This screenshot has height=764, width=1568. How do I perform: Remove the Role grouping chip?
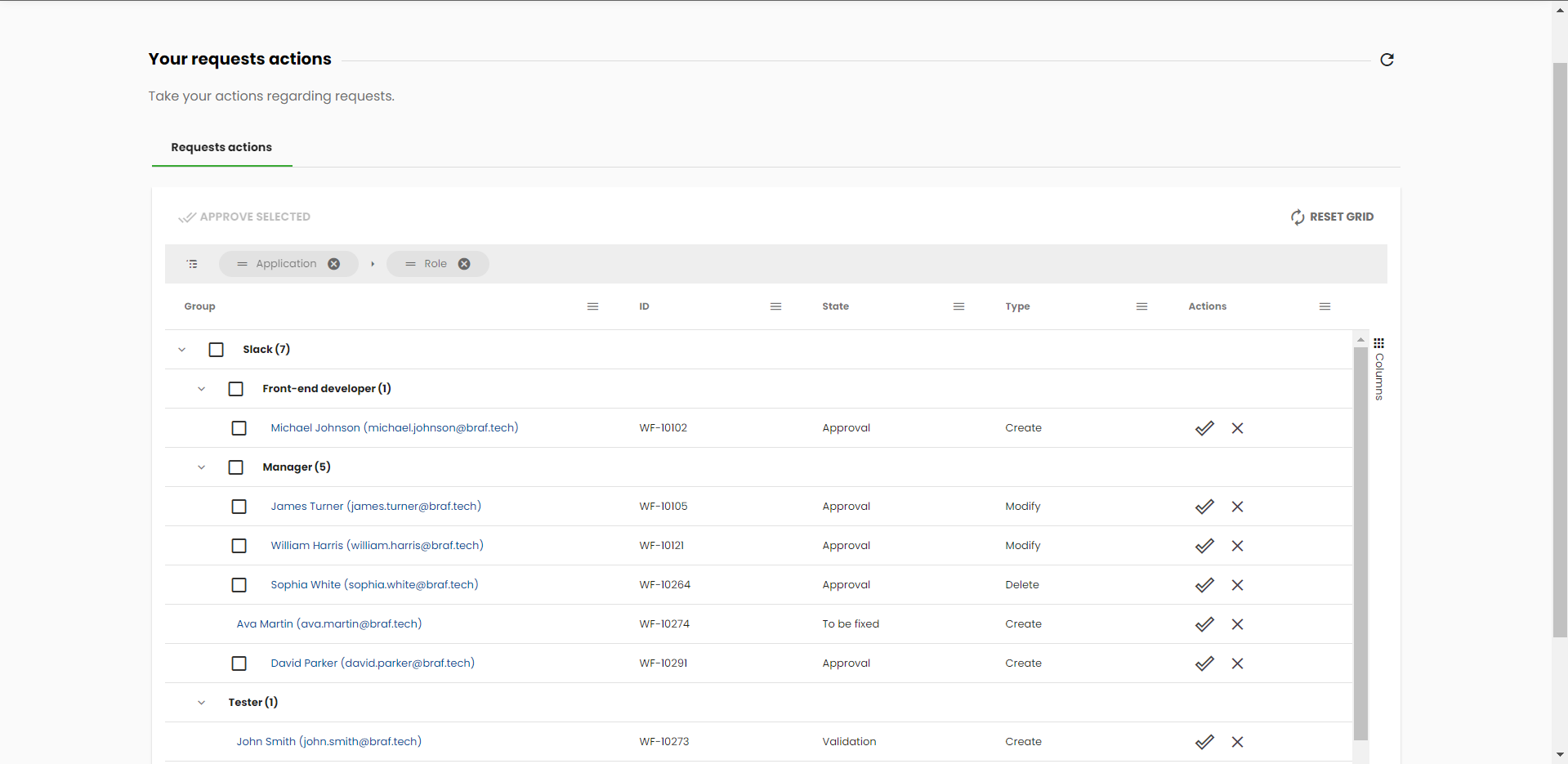coord(464,264)
